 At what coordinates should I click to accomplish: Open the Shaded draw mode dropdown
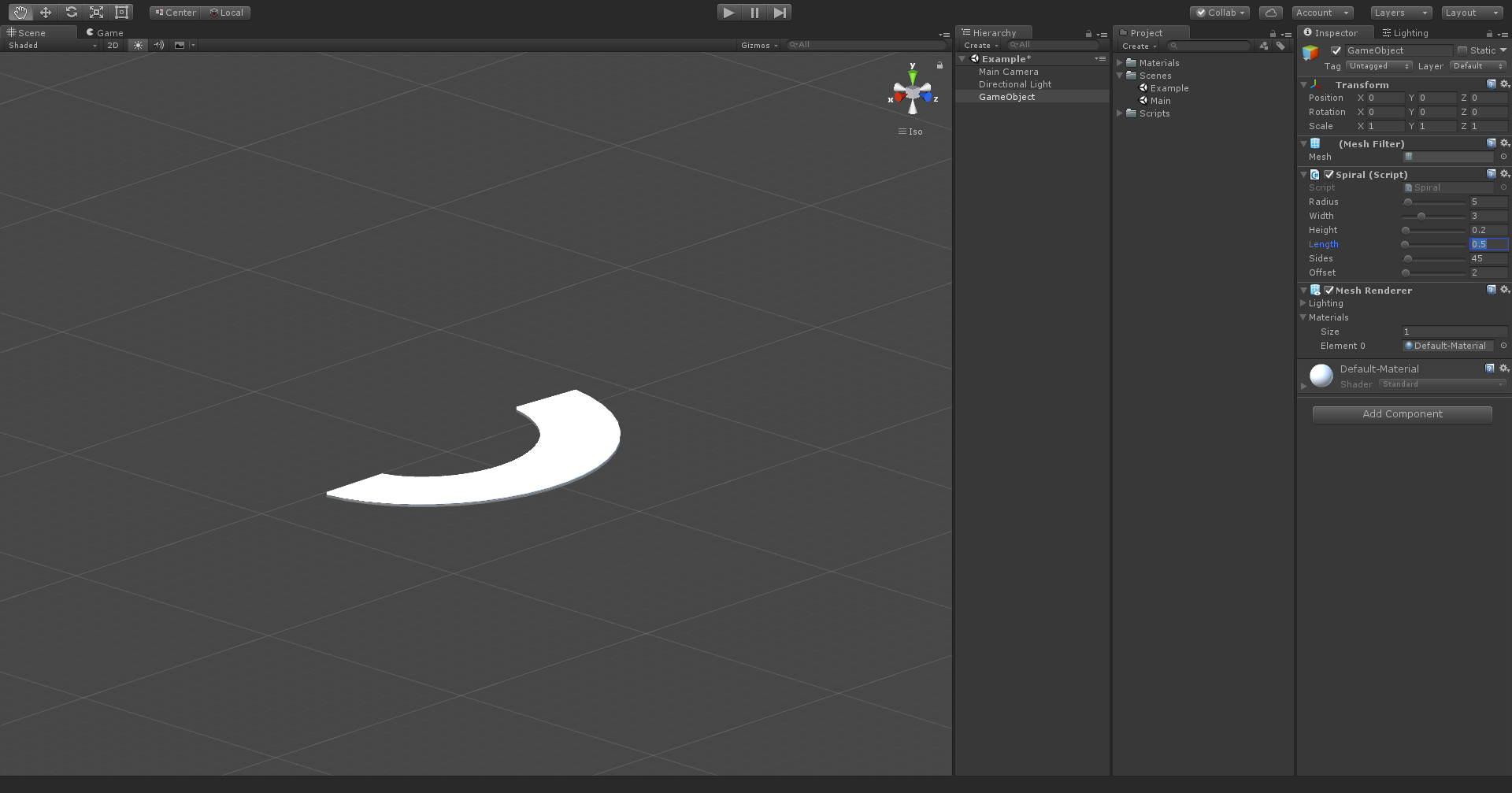click(x=52, y=46)
